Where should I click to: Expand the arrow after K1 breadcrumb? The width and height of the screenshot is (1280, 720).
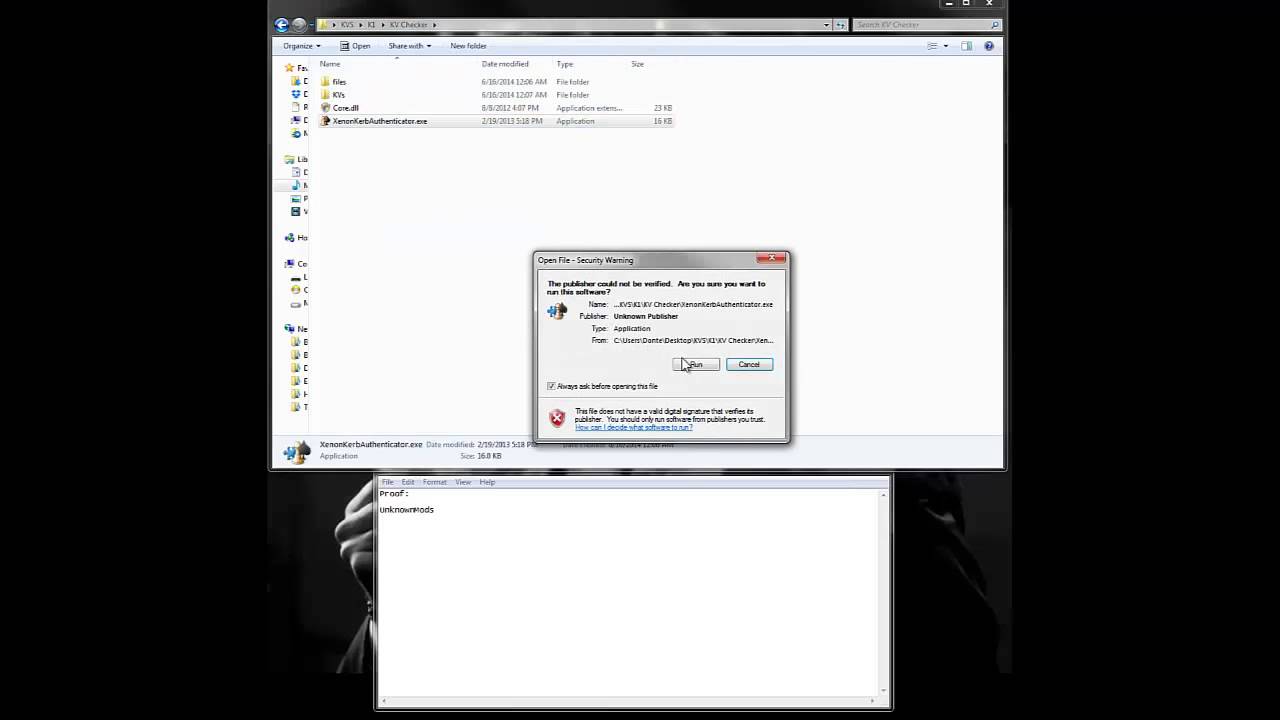(x=382, y=25)
